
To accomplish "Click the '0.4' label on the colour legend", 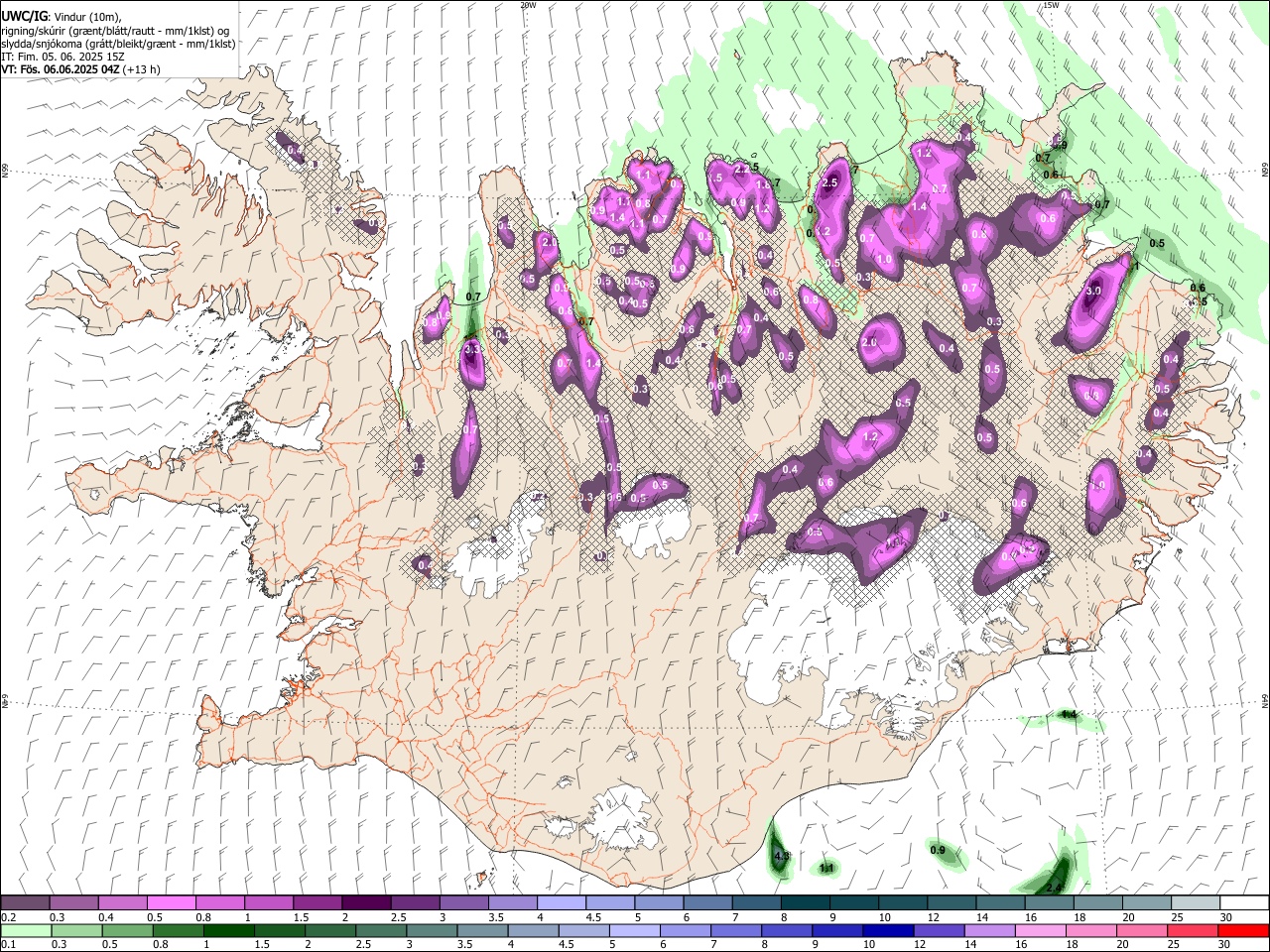I will tap(106, 917).
